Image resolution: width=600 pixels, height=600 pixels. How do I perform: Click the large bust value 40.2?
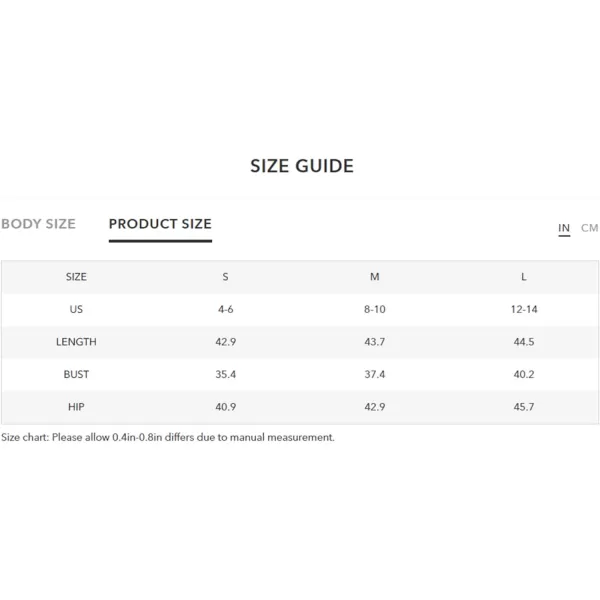[x=524, y=374]
